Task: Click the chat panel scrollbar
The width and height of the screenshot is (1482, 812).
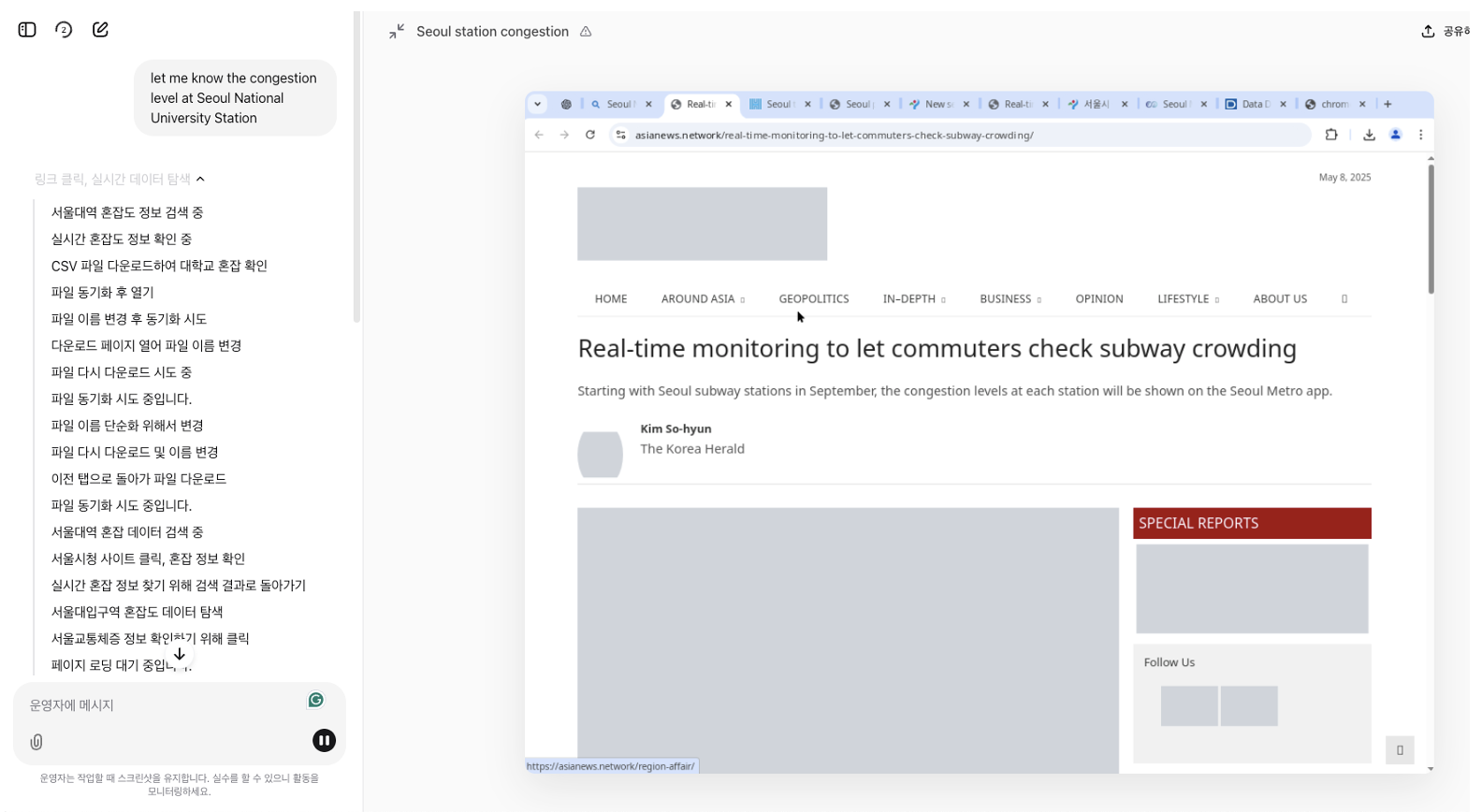Action: pyautogui.click(x=356, y=168)
